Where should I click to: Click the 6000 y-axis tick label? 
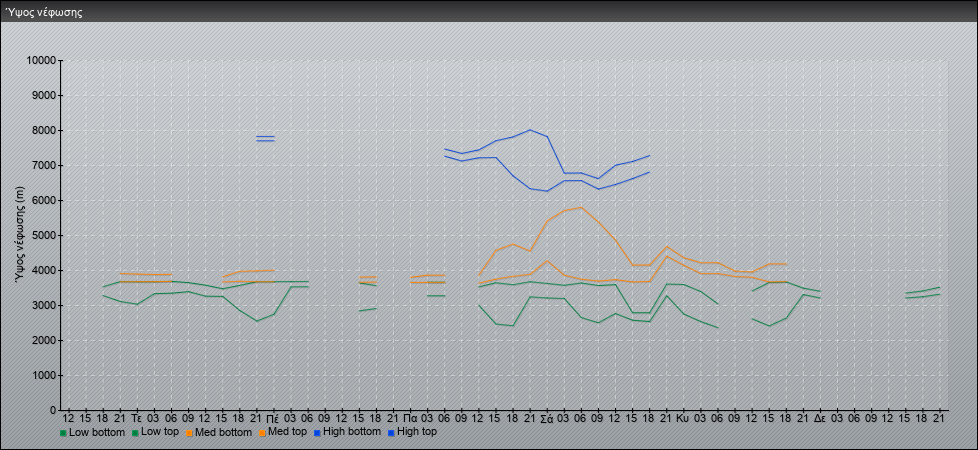pyautogui.click(x=44, y=200)
